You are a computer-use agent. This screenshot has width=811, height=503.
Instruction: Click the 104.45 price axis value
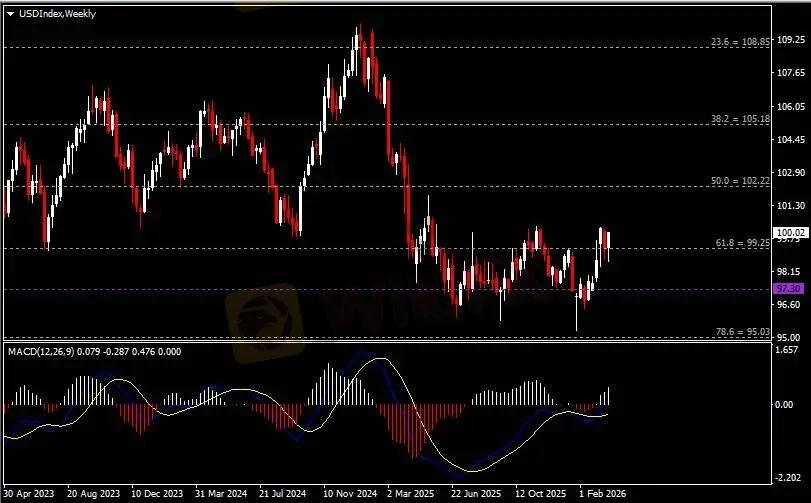[791, 140]
